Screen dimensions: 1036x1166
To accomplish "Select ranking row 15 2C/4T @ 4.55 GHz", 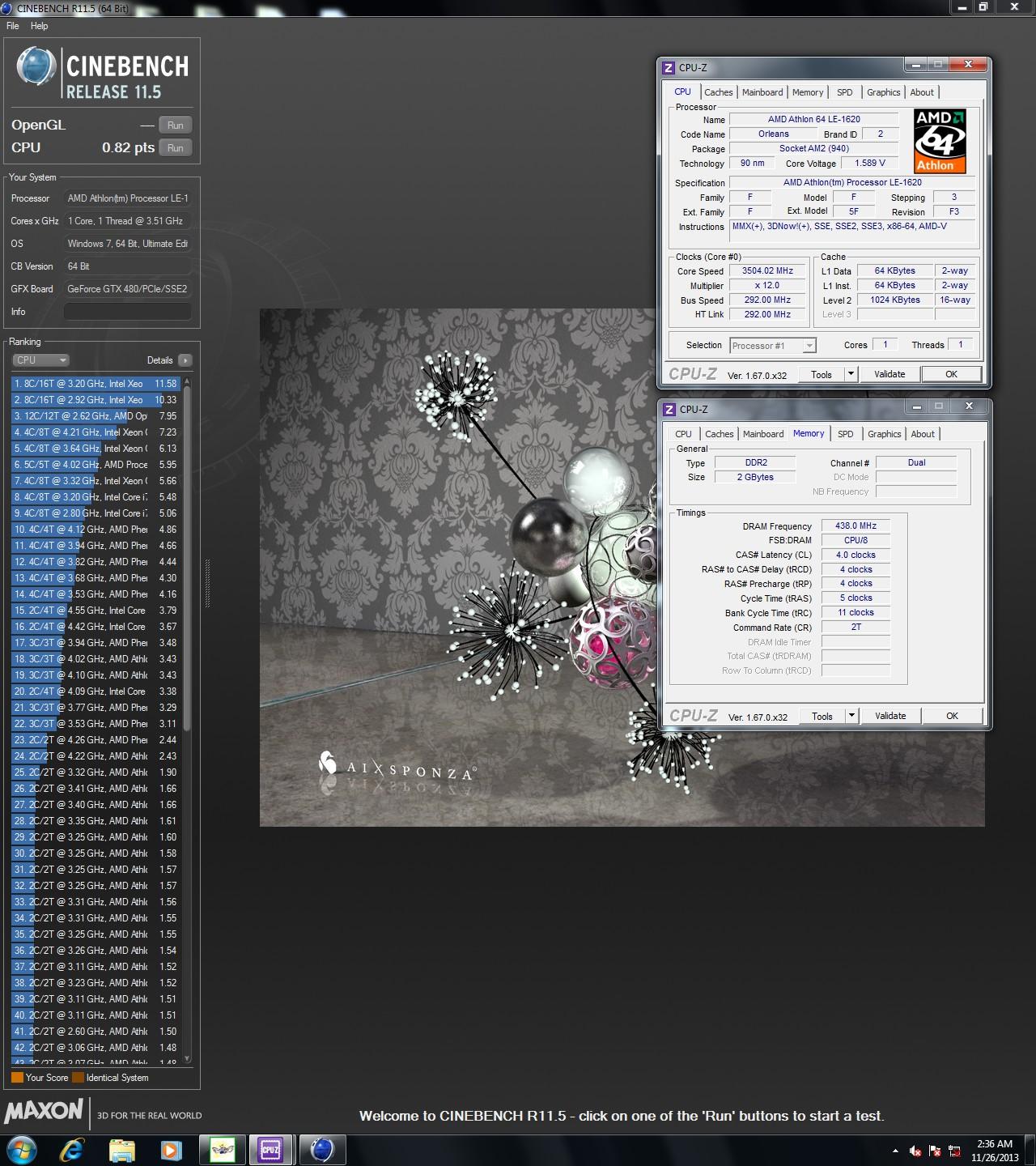I will pyautogui.click(x=96, y=611).
